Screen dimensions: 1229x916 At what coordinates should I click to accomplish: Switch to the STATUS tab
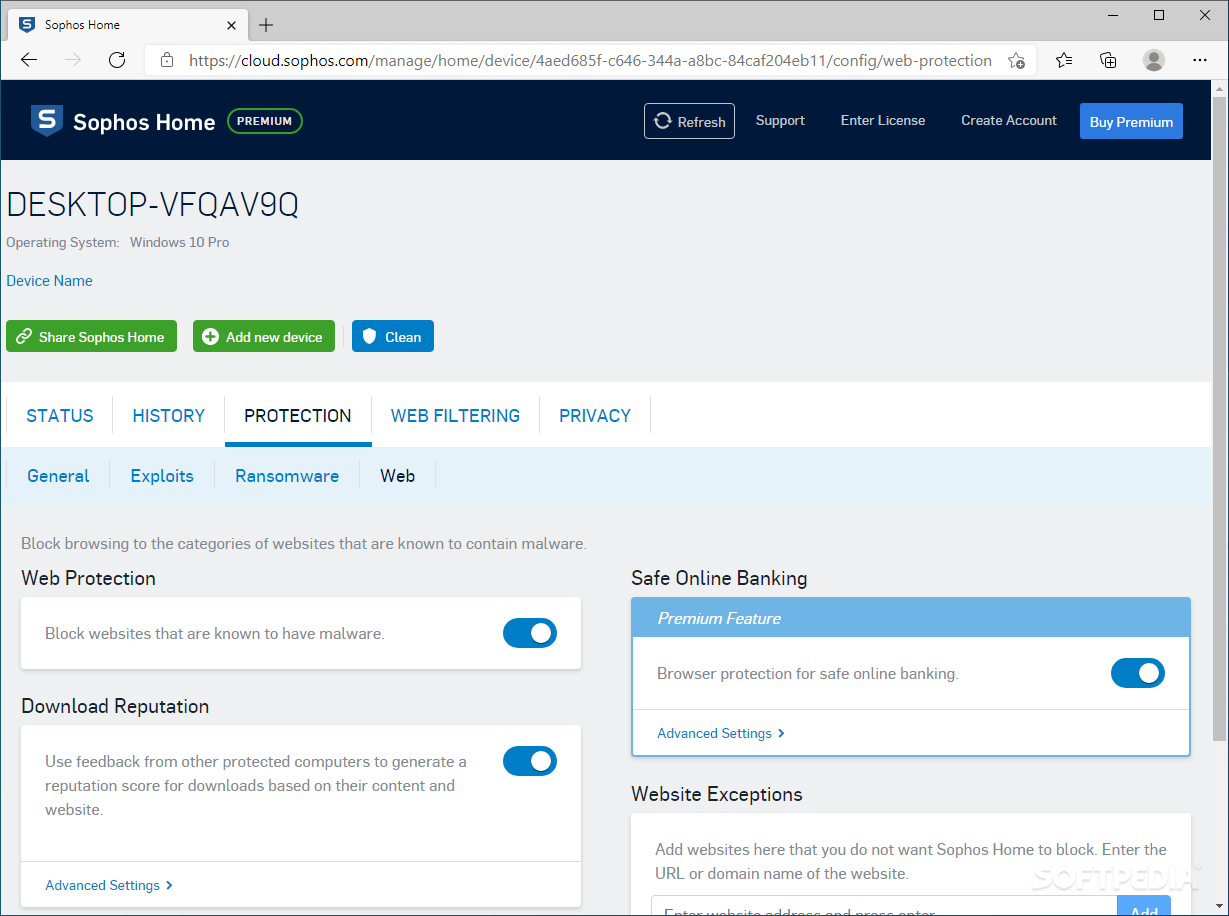click(x=60, y=415)
